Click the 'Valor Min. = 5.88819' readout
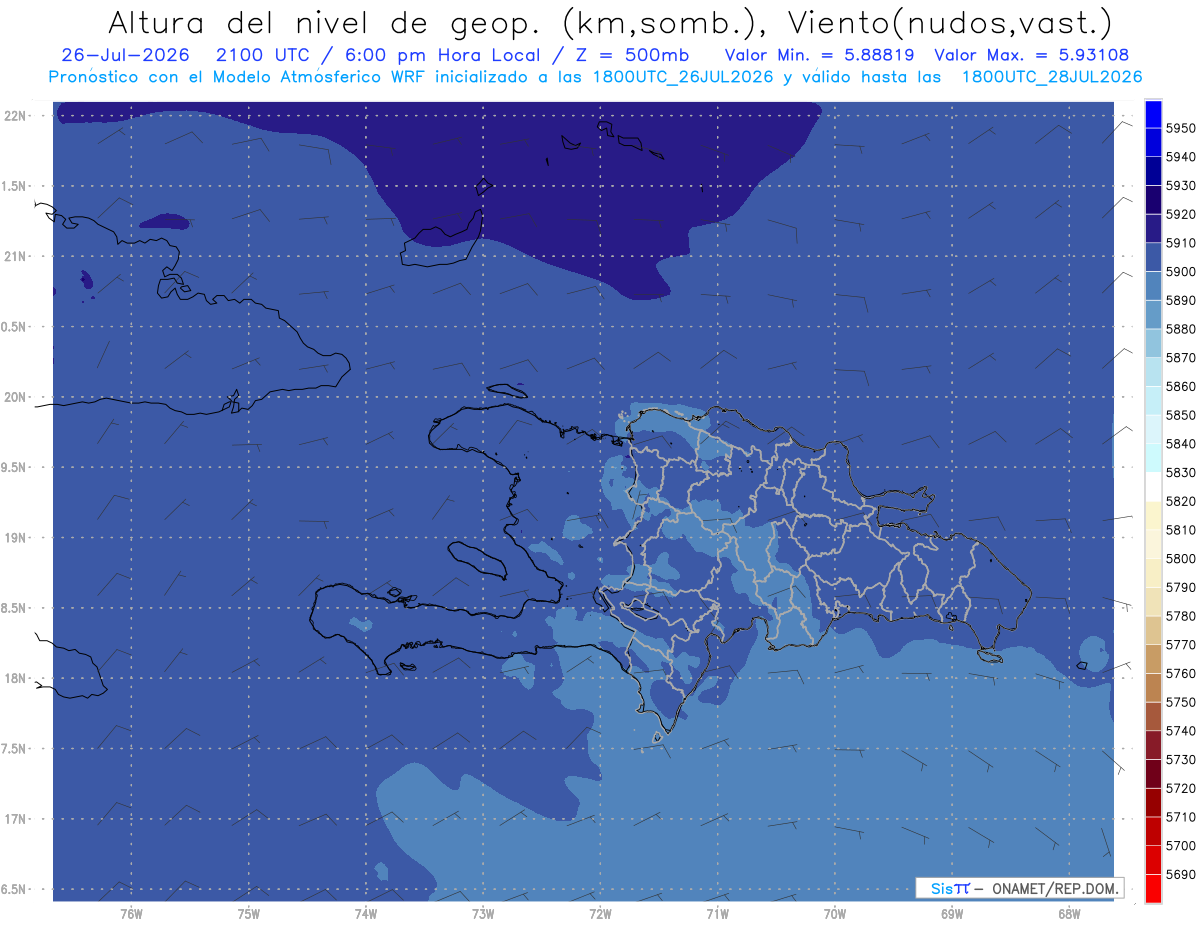The height and width of the screenshot is (927, 1200). pyautogui.click(x=819, y=55)
